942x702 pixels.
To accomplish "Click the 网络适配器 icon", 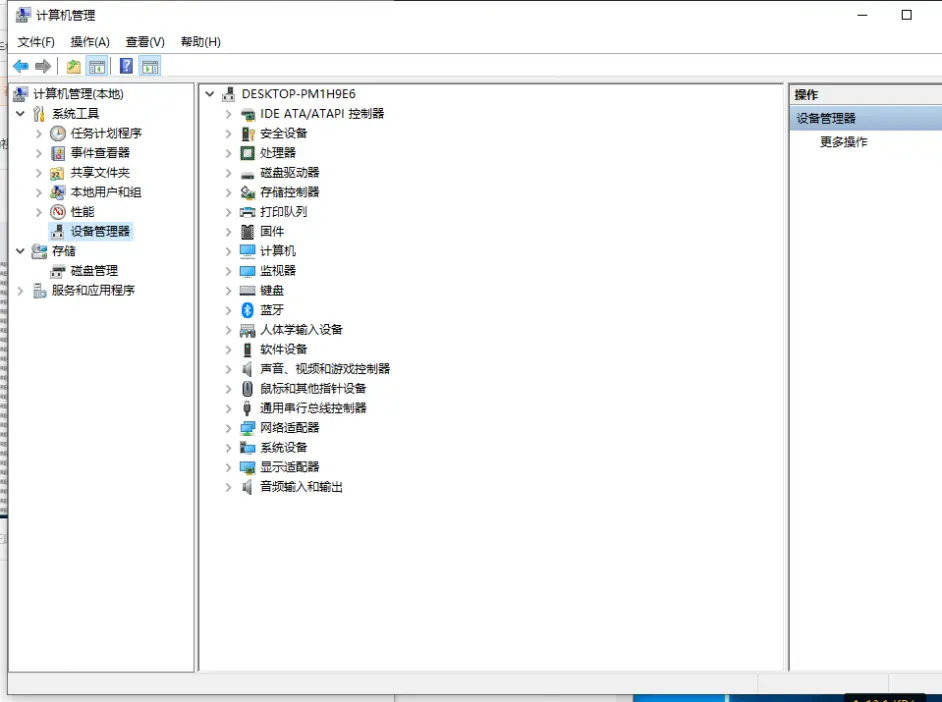I will [248, 428].
